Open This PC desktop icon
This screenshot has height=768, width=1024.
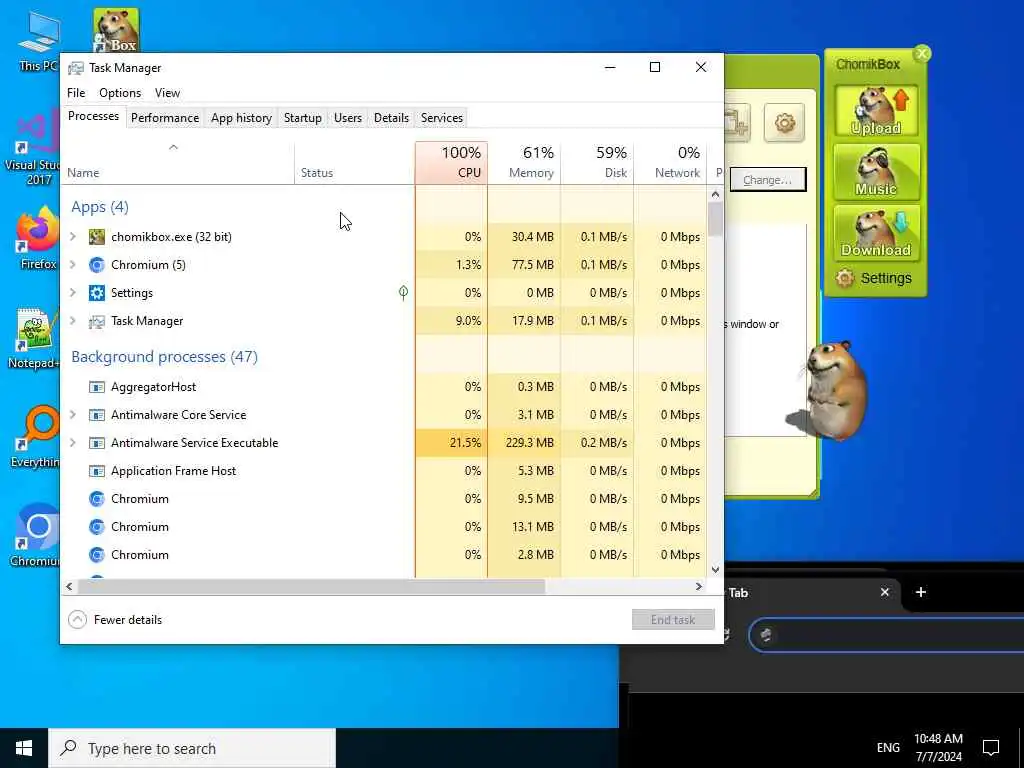[38, 42]
